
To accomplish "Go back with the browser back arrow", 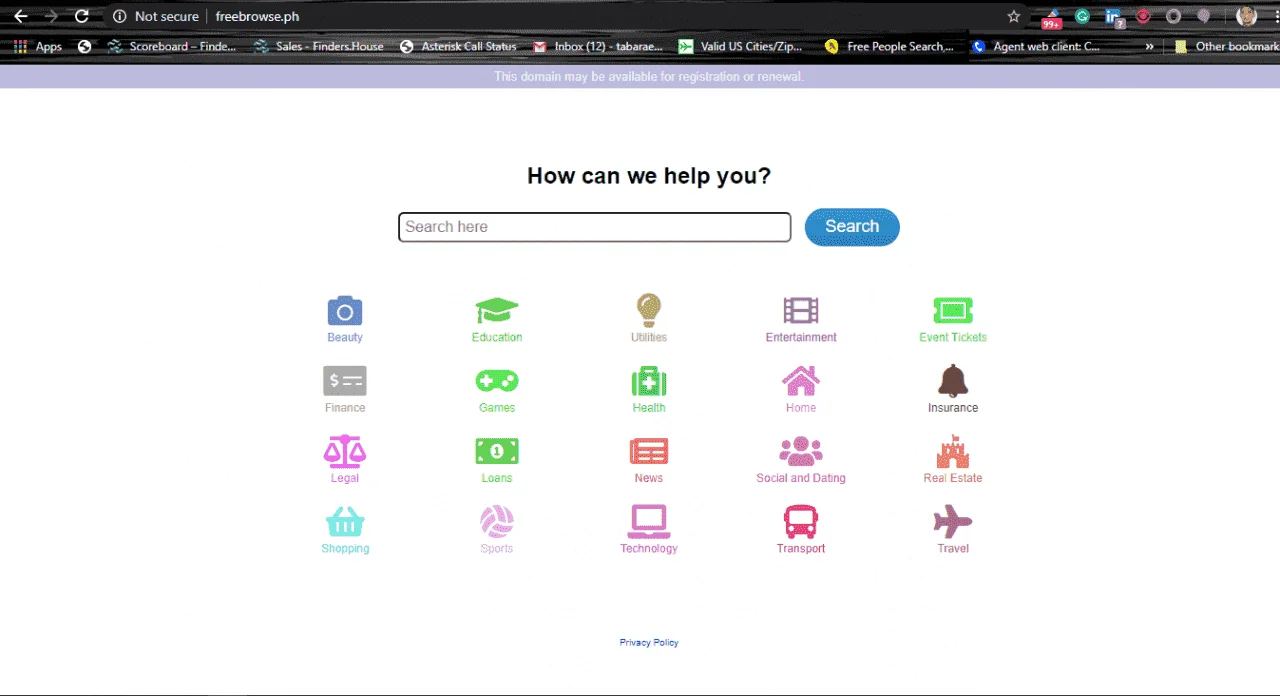I will [x=20, y=16].
